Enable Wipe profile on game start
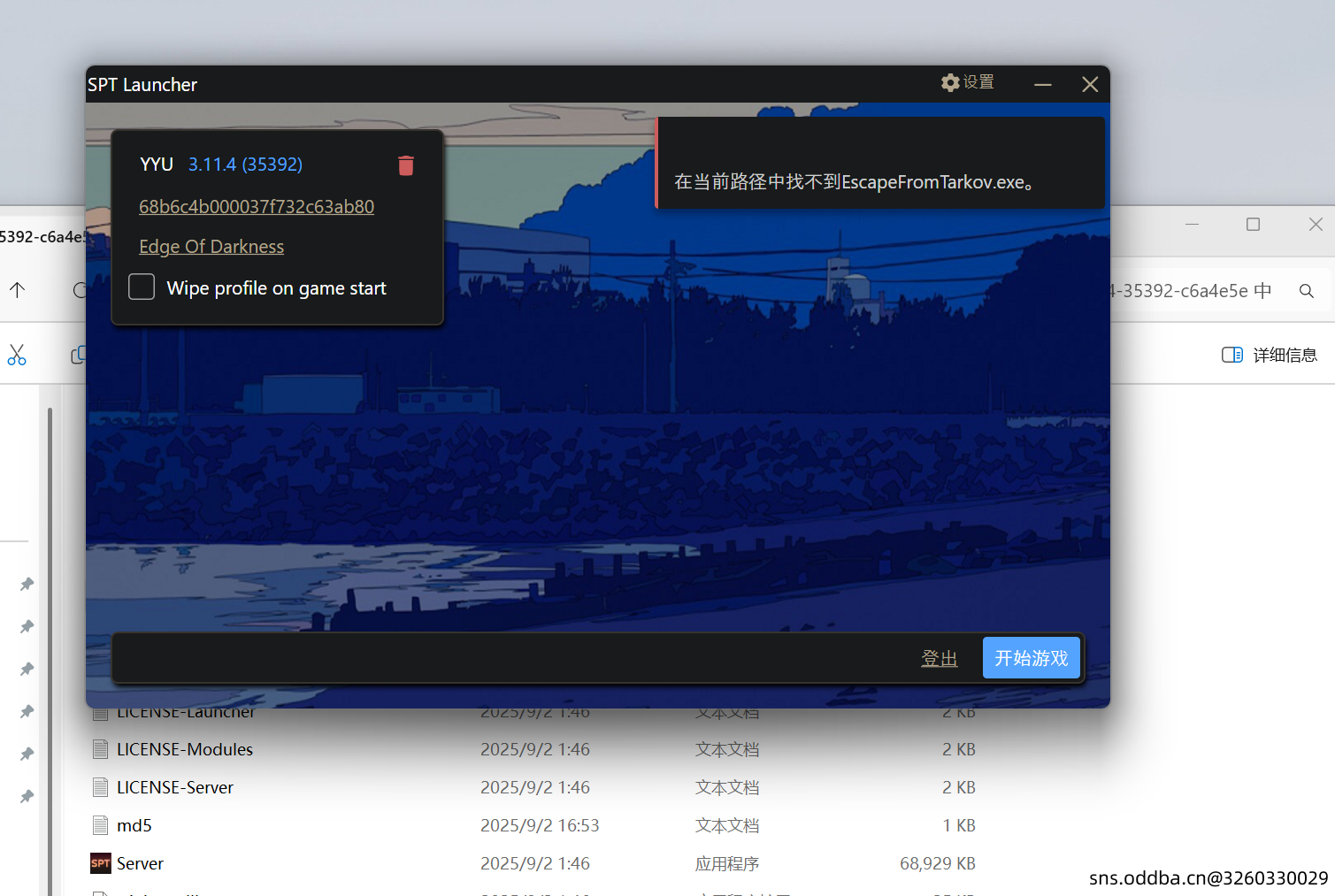 (142, 287)
